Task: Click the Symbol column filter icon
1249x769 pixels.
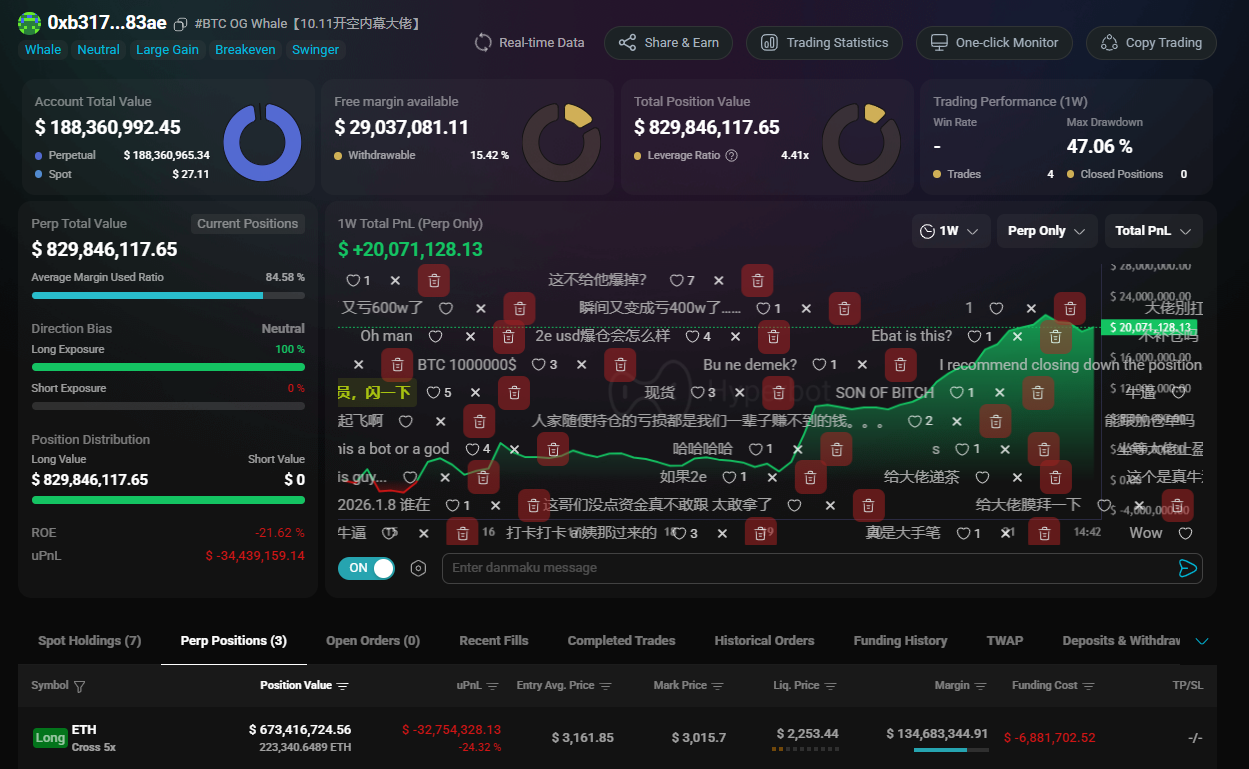Action: 80,686
